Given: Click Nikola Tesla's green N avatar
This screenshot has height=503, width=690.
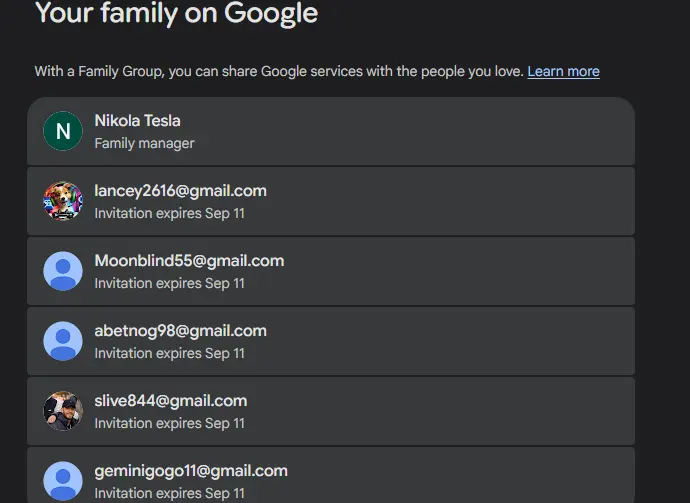Looking at the screenshot, I should (x=63, y=131).
